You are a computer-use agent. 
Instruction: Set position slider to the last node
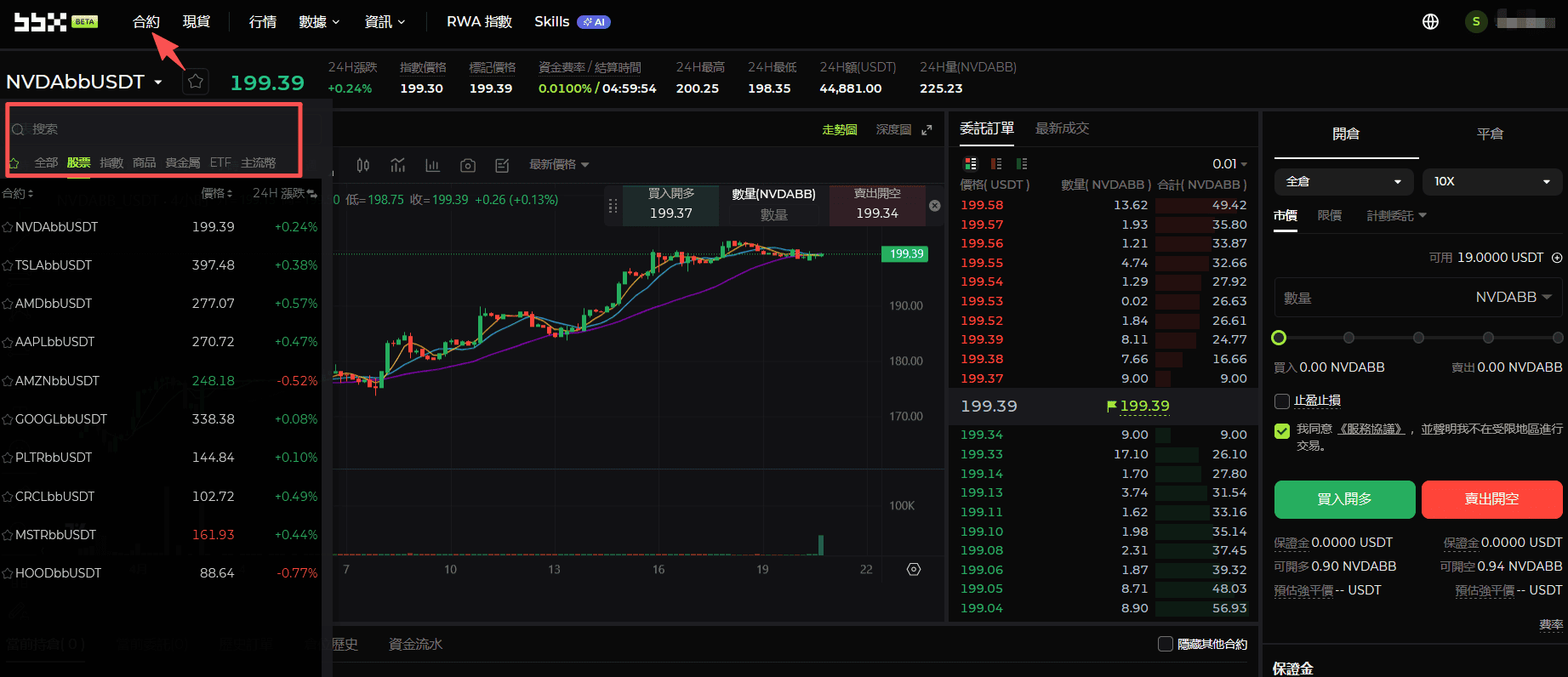tap(1558, 338)
